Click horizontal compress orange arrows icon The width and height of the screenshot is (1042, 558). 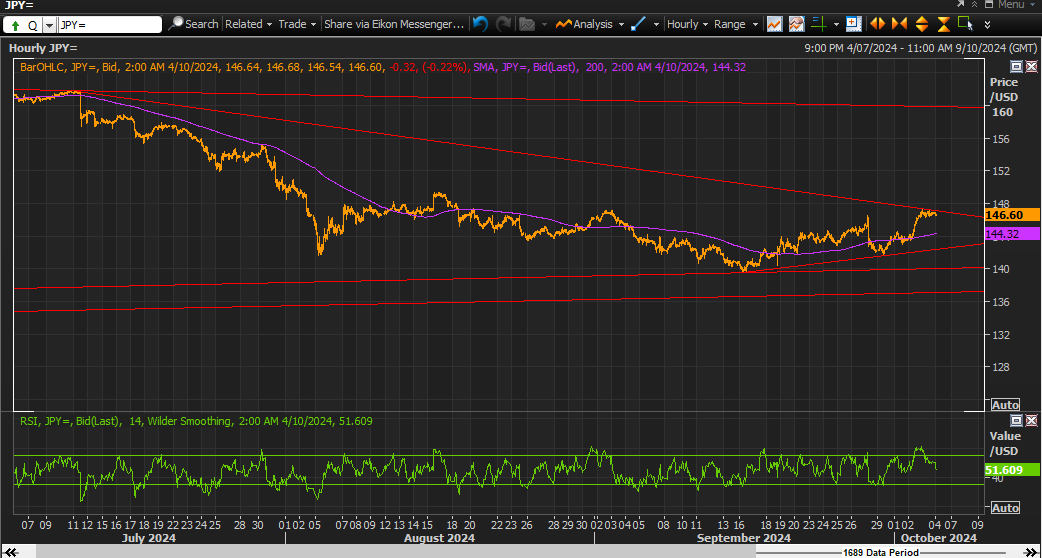tap(899, 24)
